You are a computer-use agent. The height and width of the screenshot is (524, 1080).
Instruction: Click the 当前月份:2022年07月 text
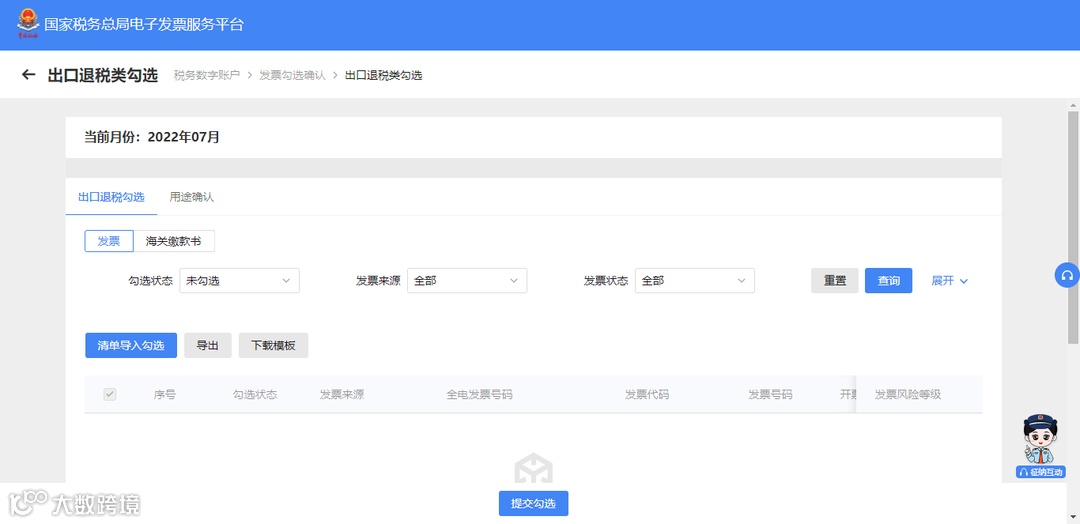[152, 137]
